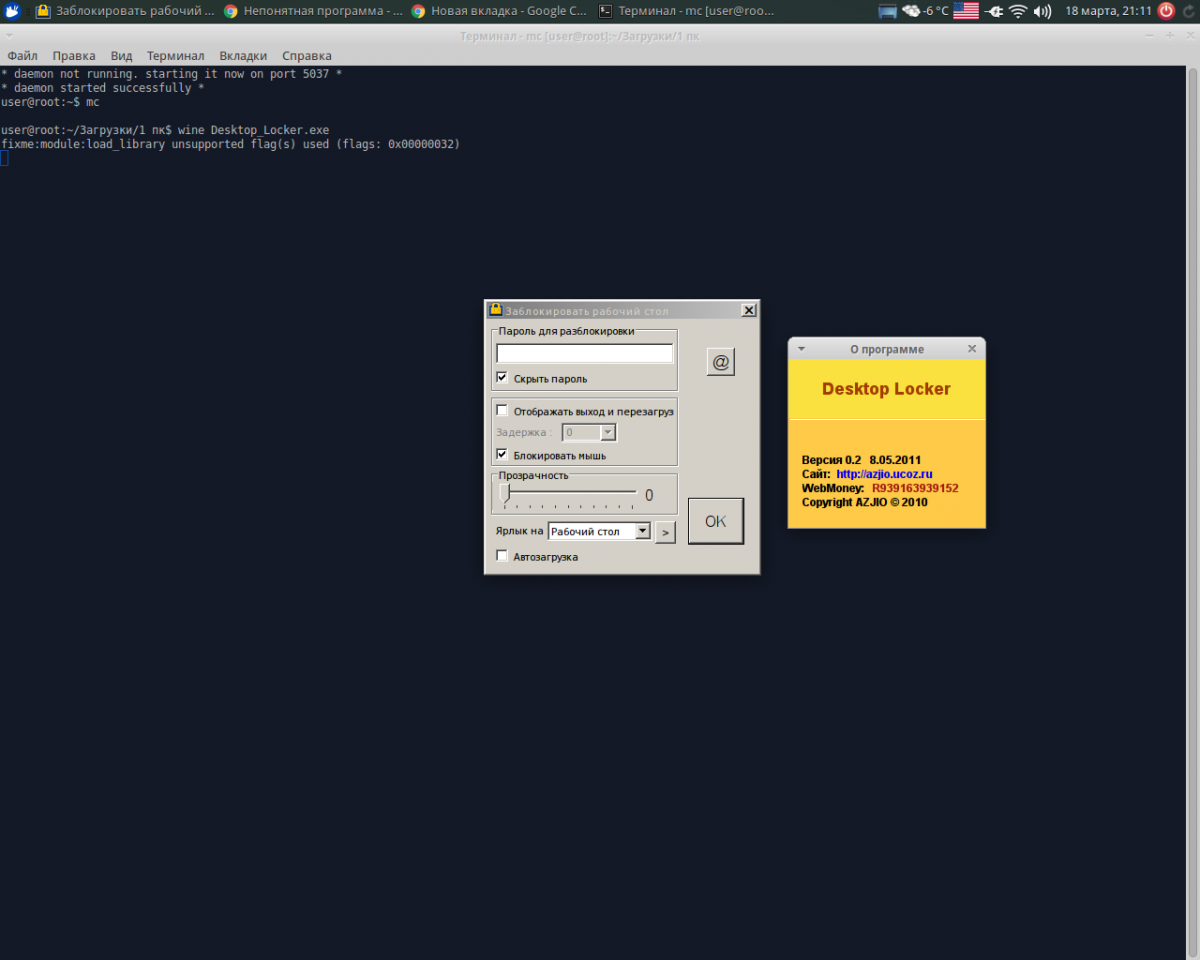Click the terminal line wine Desktop_Locker.exe
Screen dimensions: 1200x960
pos(165,130)
